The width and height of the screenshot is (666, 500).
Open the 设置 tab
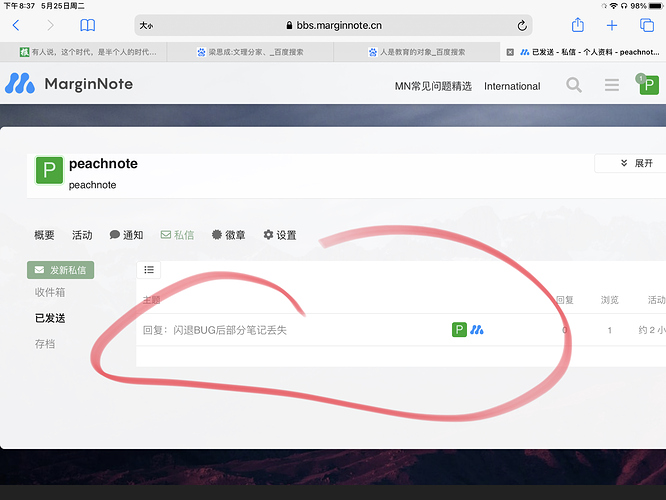point(280,235)
